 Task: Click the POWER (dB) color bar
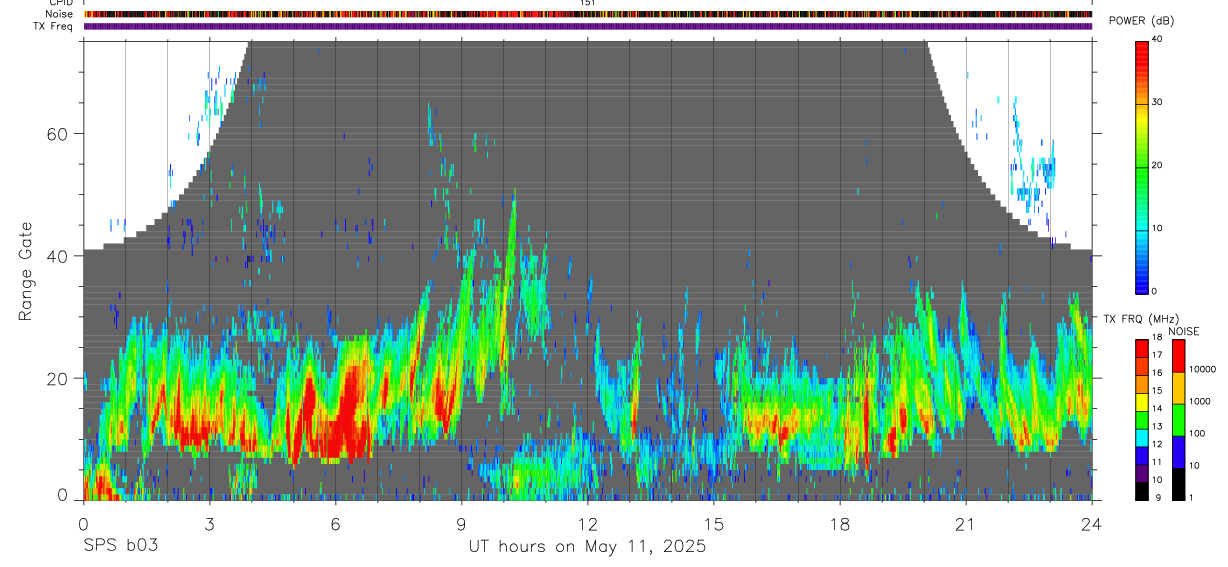[1142, 166]
